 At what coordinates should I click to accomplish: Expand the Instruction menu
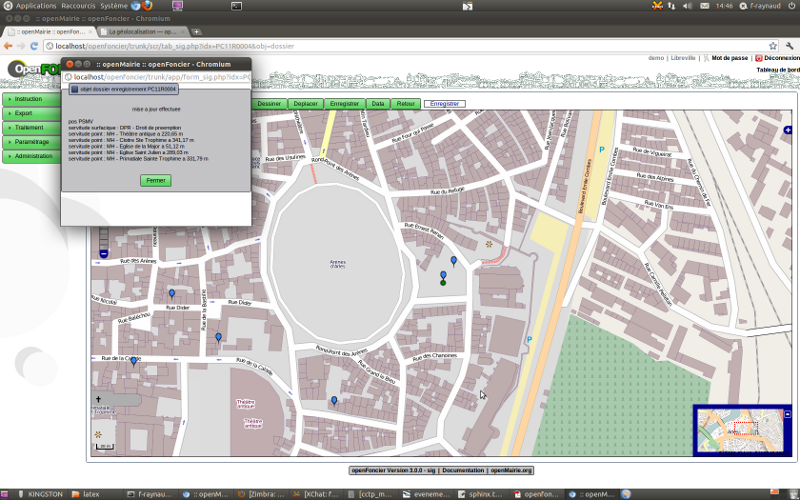28,99
